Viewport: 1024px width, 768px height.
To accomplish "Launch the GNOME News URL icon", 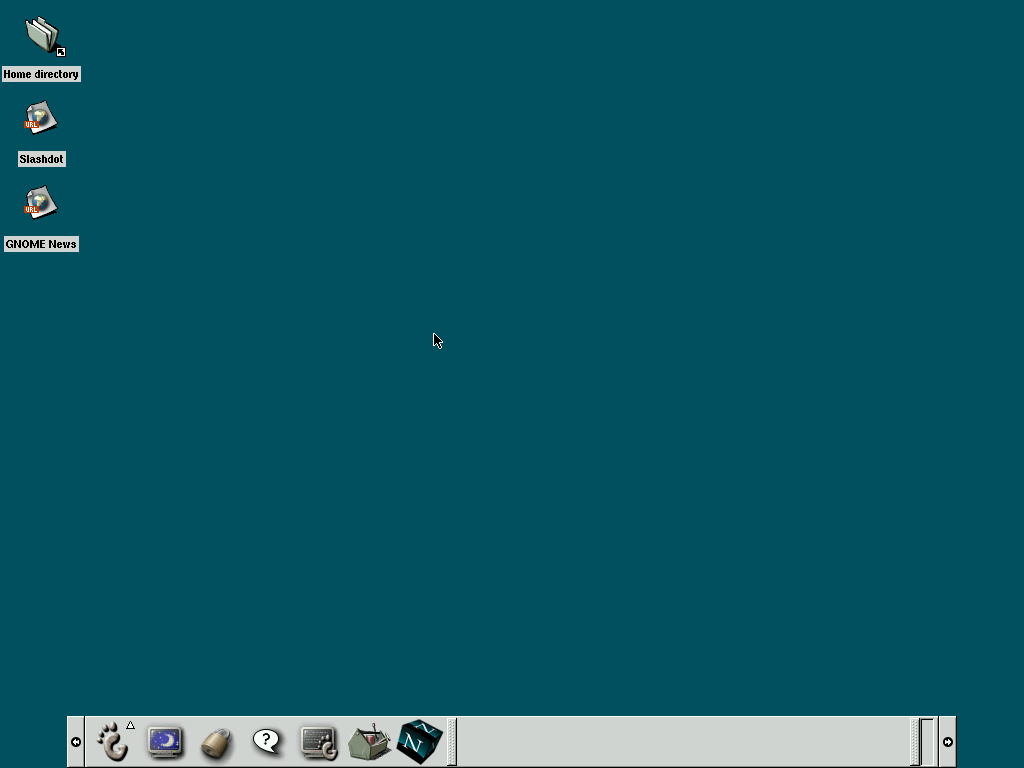I will pos(41,203).
